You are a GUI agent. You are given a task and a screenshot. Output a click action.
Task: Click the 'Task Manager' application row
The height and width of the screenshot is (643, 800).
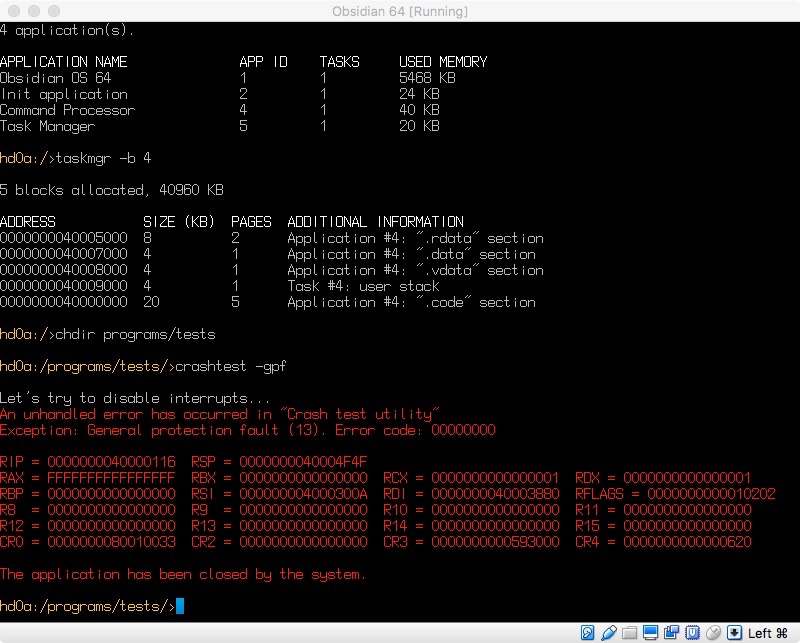click(220, 126)
